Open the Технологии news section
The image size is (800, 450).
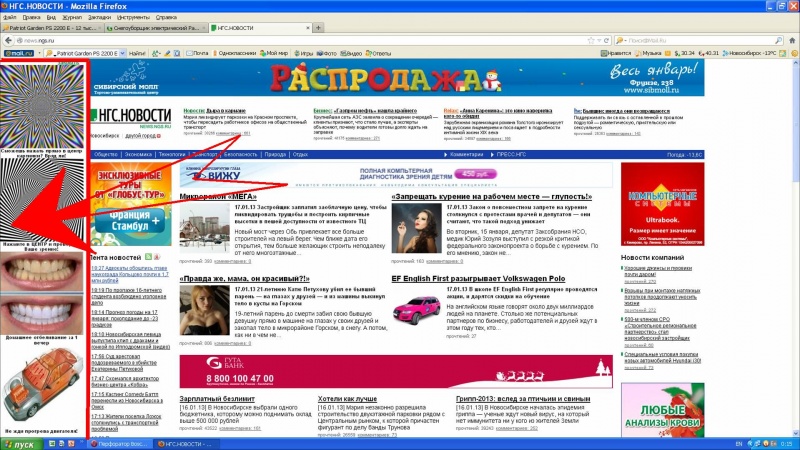pos(171,155)
